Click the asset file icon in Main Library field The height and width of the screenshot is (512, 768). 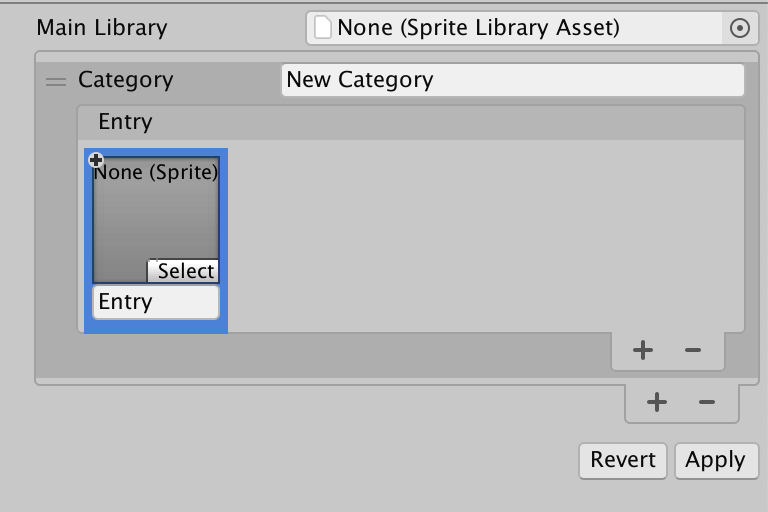[323, 28]
